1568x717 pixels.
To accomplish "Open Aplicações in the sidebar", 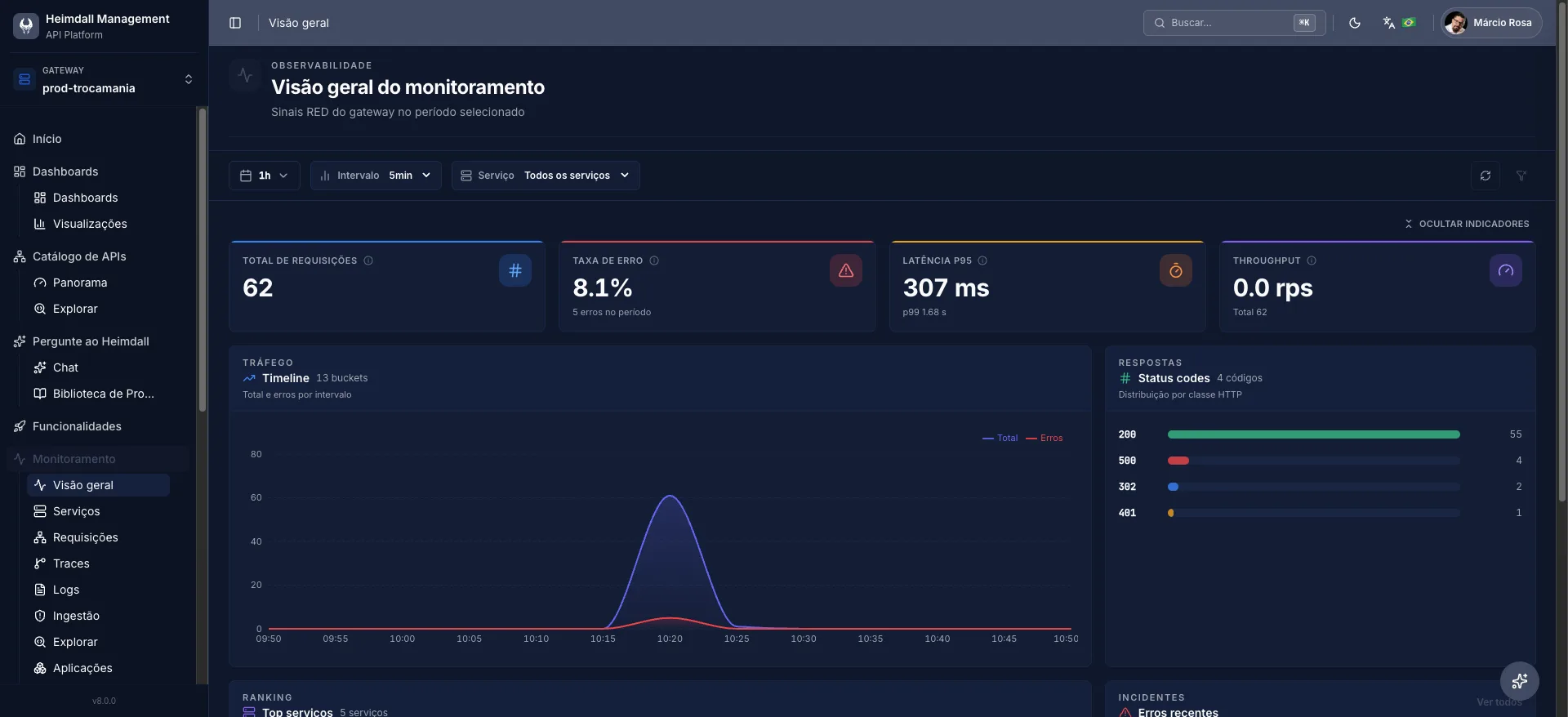I will pyautogui.click(x=98, y=668).
